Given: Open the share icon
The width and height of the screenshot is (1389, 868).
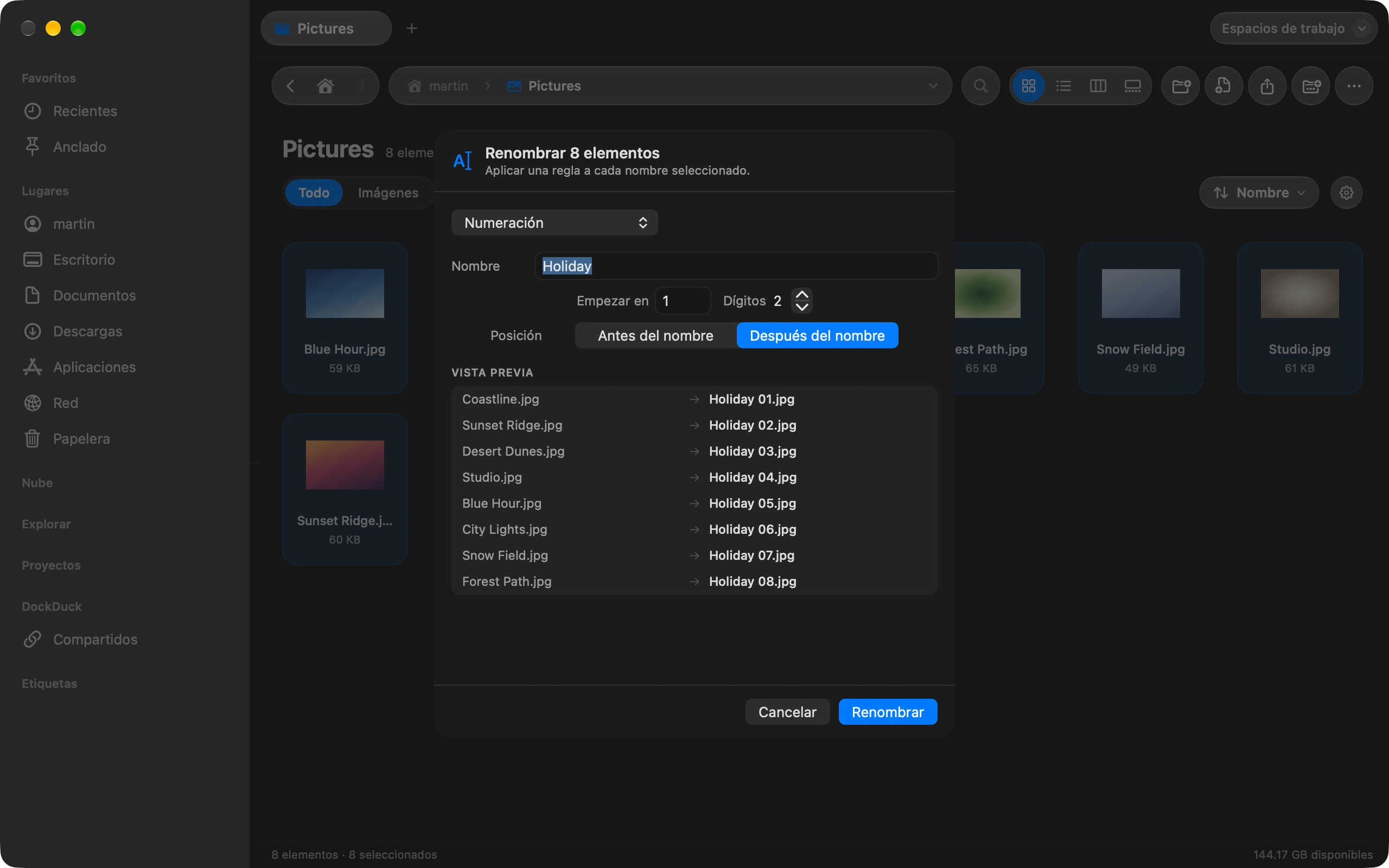Looking at the screenshot, I should [1267, 86].
